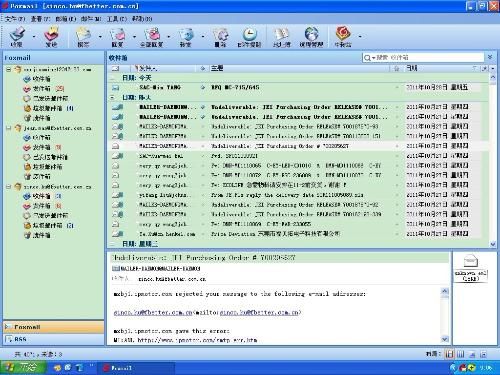Open the View (查看) menu
Viewport: 500px width, 375px height.
pyautogui.click(x=40, y=19)
